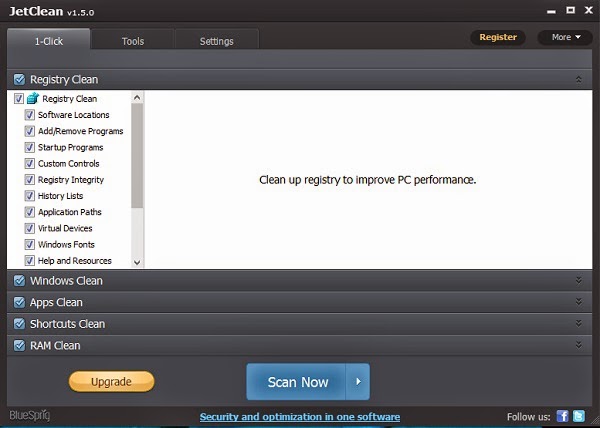Uncheck Virtual Devices option
Screen dimensions: 600x428
tap(29, 228)
